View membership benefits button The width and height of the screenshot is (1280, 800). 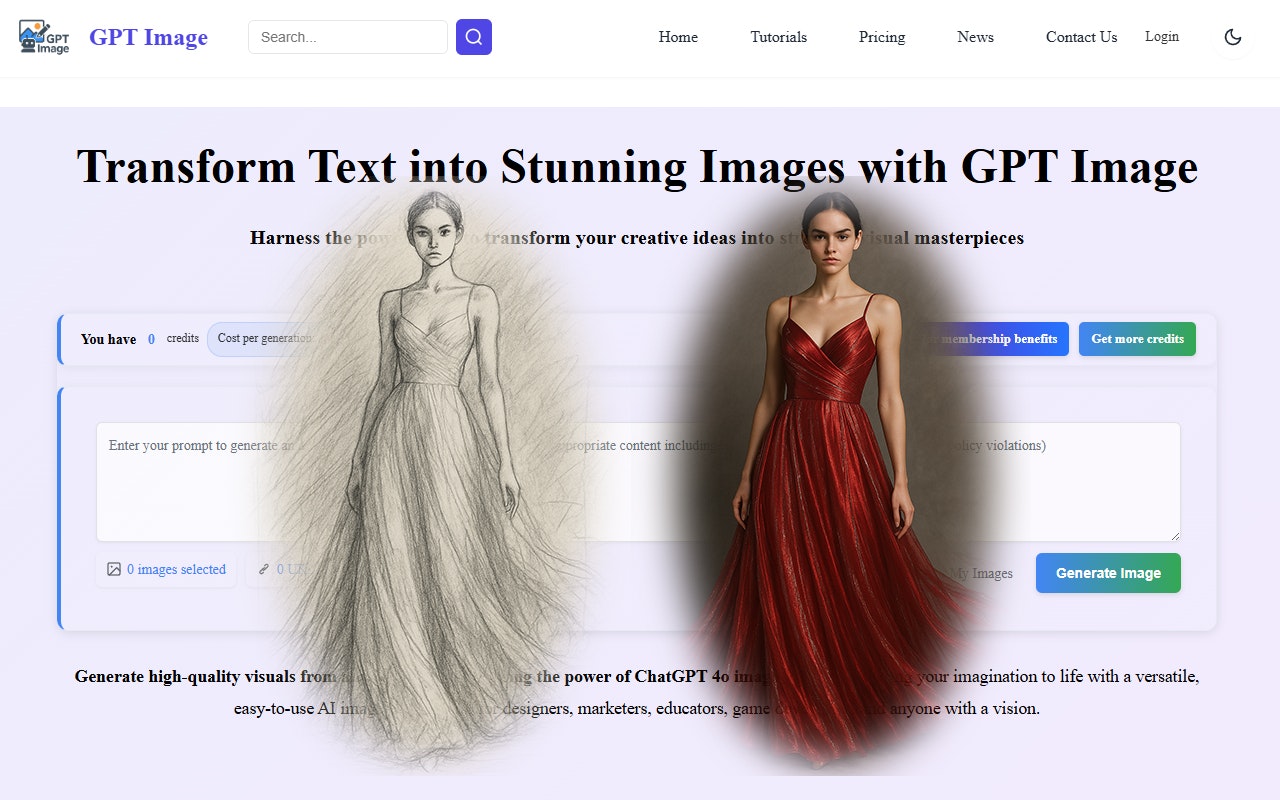[x=995, y=339]
